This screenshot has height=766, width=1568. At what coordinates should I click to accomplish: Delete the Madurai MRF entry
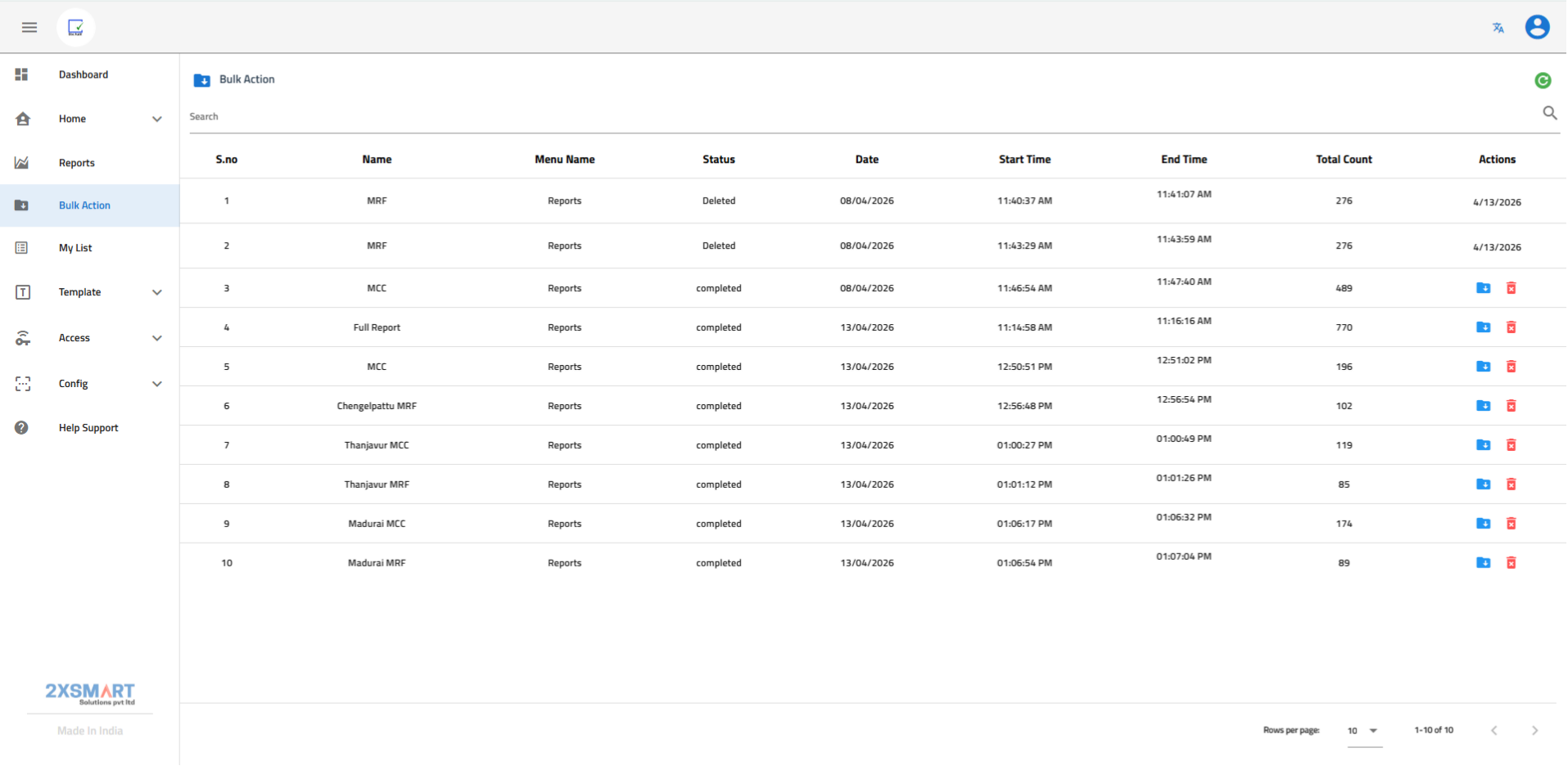click(1512, 563)
